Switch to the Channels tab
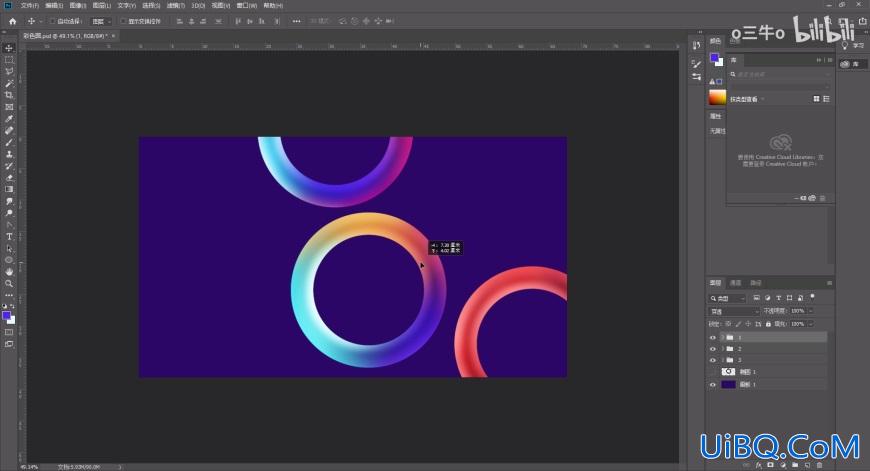This screenshot has height=471, width=870. [736, 283]
